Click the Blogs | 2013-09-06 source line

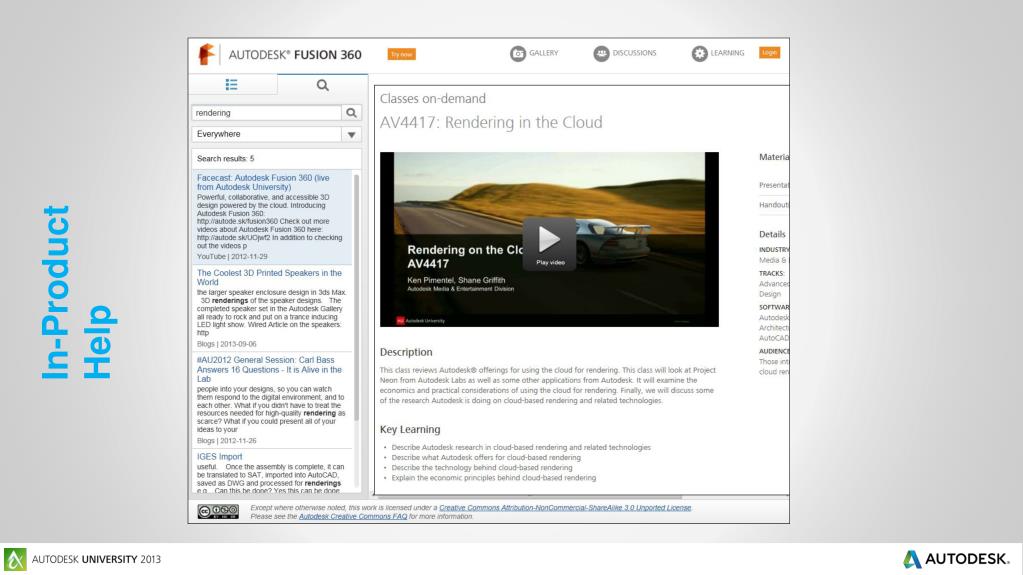[226, 344]
